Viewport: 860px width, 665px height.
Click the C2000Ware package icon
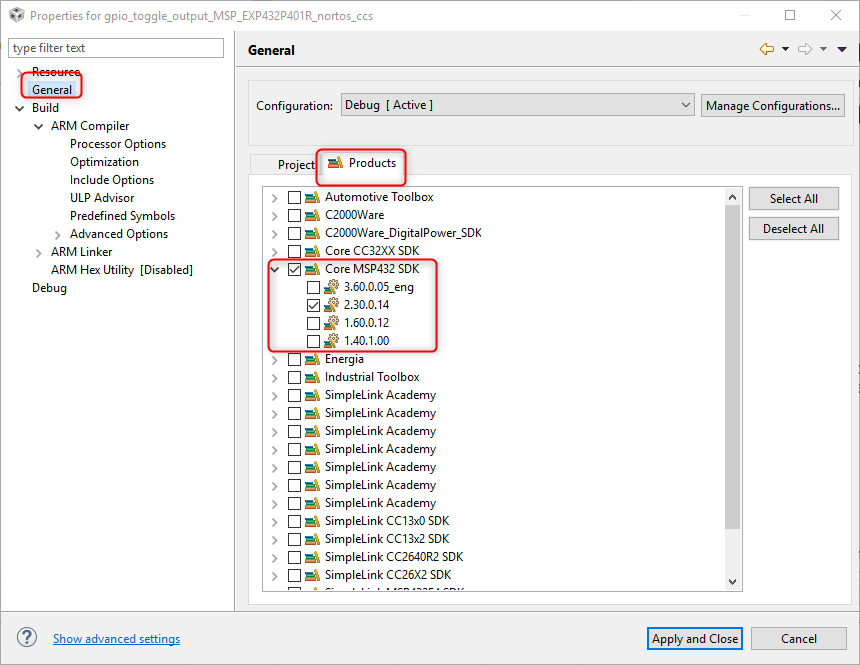click(313, 215)
